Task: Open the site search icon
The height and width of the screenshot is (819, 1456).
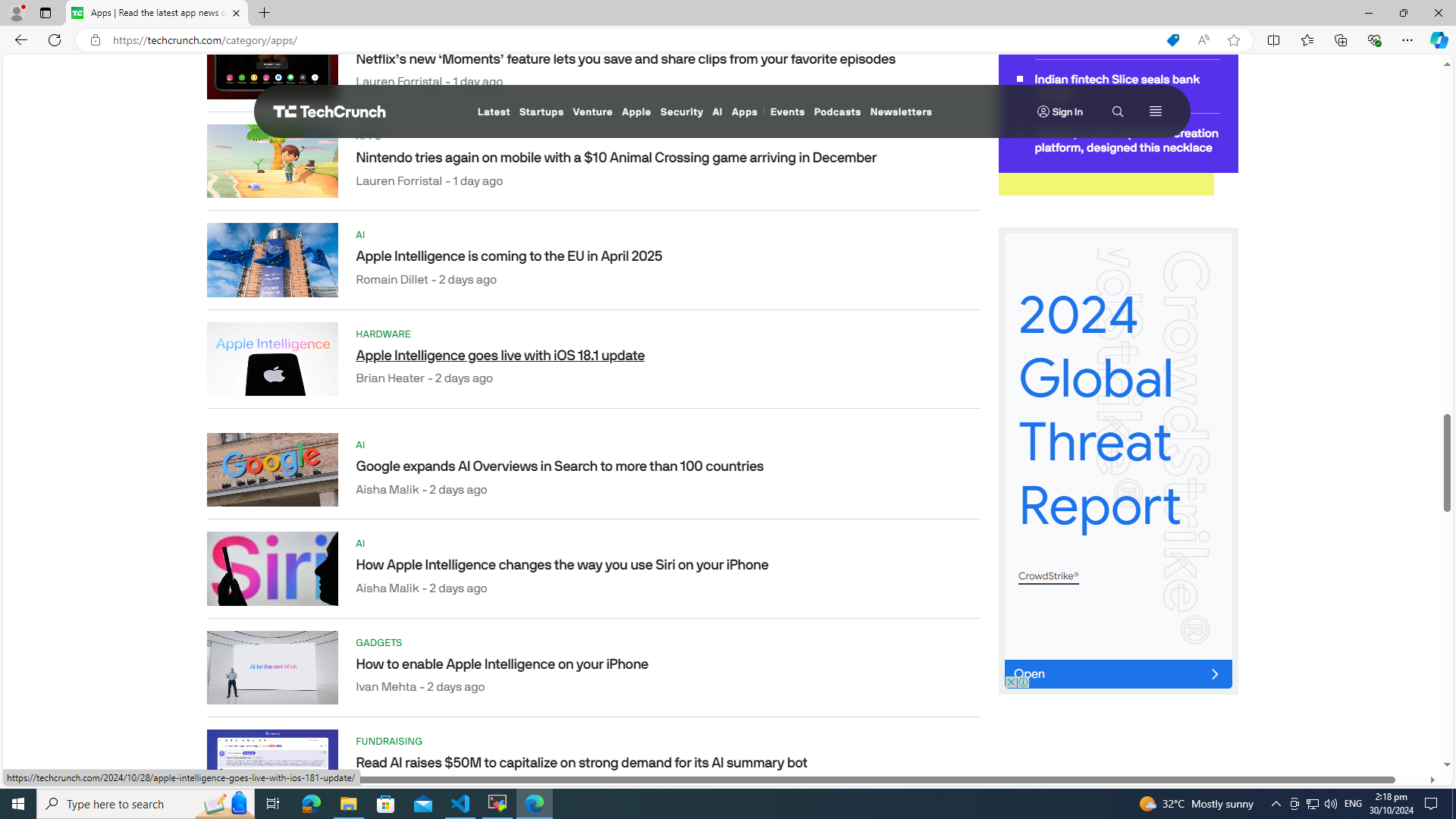Action: [1118, 111]
